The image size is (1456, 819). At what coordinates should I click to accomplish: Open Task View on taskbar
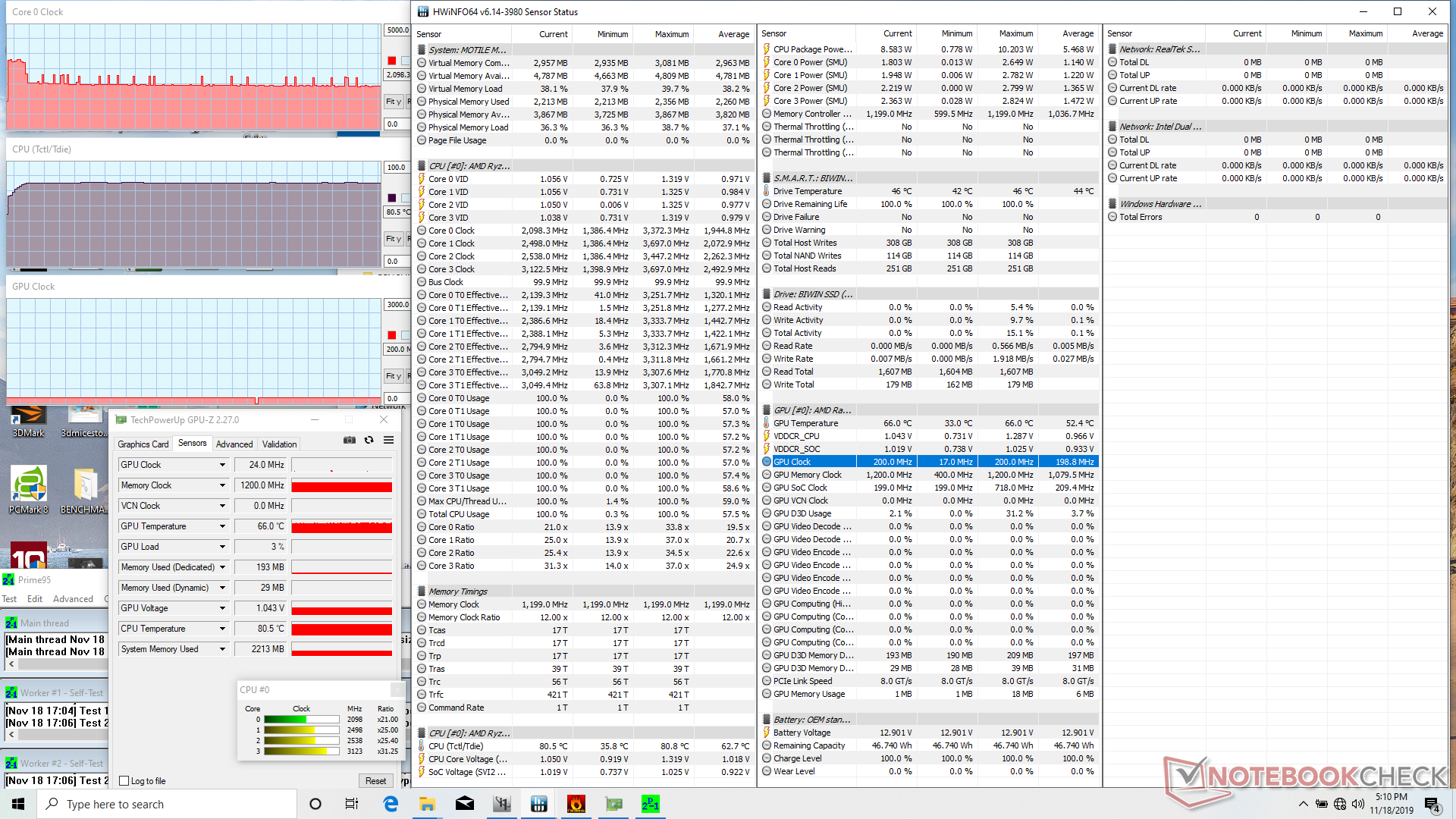[352, 804]
